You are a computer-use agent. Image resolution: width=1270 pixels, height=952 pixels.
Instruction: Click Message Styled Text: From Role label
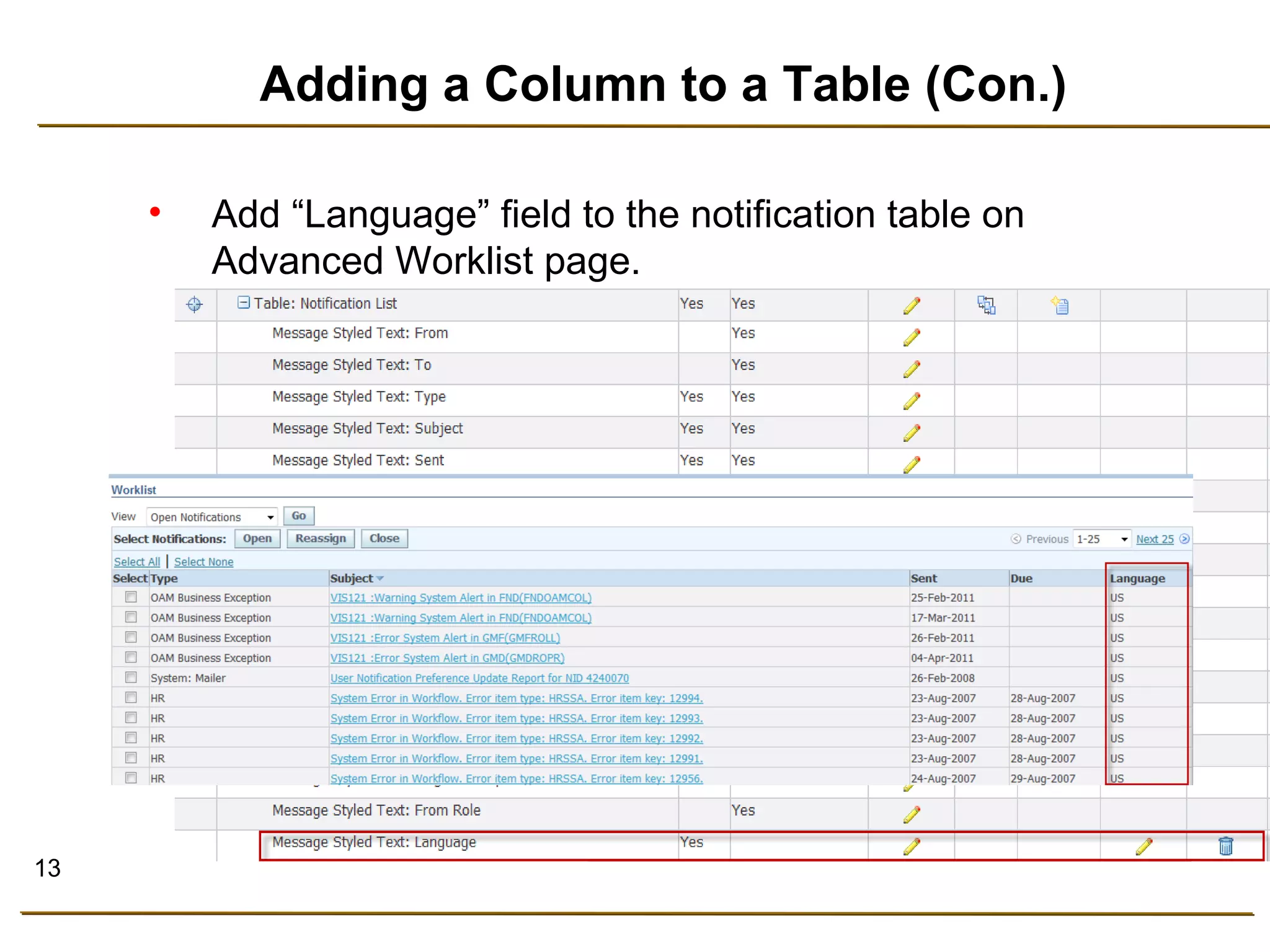(x=376, y=811)
